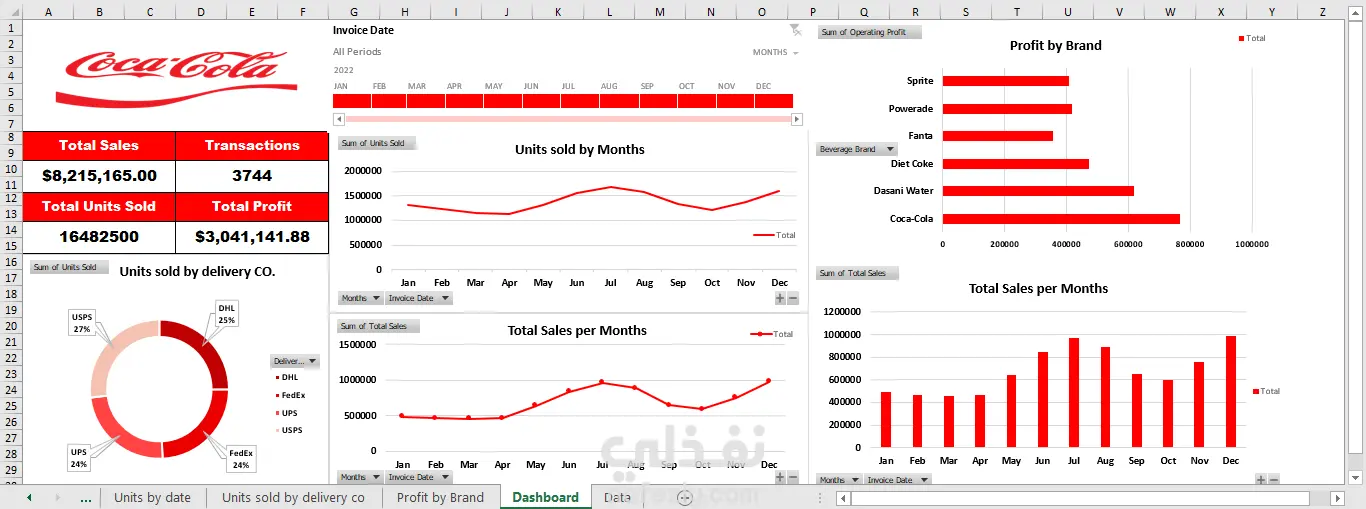This screenshot has height=509, width=1366.
Task: Click Sum of Units Sold button on the line chart
Action: tap(376, 143)
